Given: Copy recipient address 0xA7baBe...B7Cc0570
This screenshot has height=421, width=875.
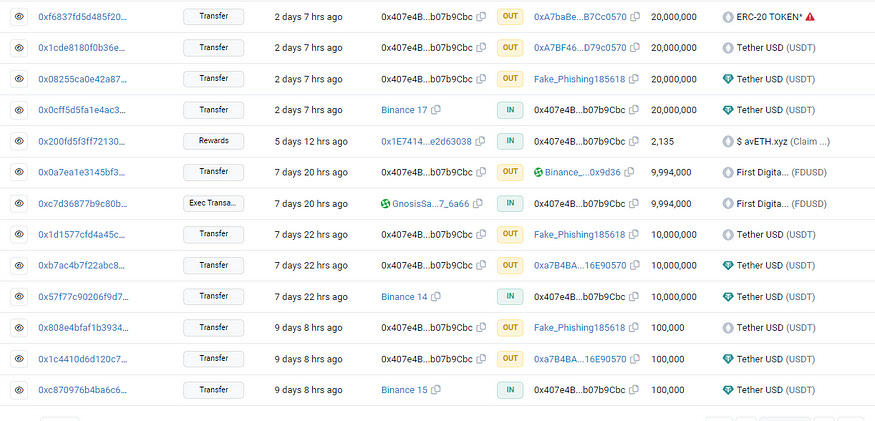Looking at the screenshot, I should [x=635, y=17].
